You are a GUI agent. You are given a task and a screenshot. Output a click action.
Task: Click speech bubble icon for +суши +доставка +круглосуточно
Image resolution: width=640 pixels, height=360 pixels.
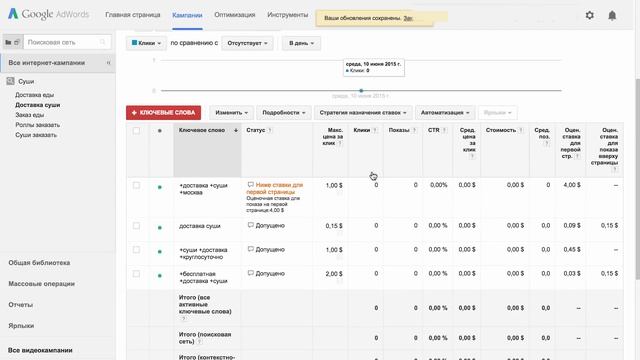coord(251,249)
